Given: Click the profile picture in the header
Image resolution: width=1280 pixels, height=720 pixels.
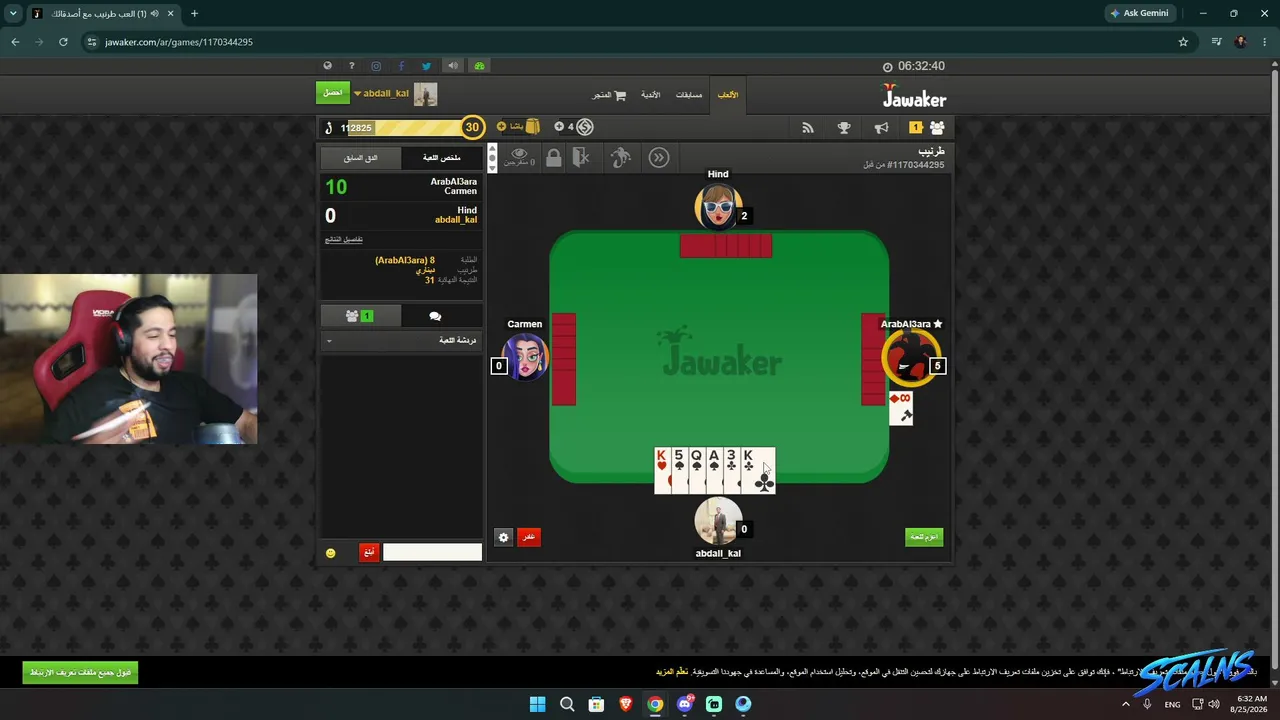Looking at the screenshot, I should coord(426,94).
